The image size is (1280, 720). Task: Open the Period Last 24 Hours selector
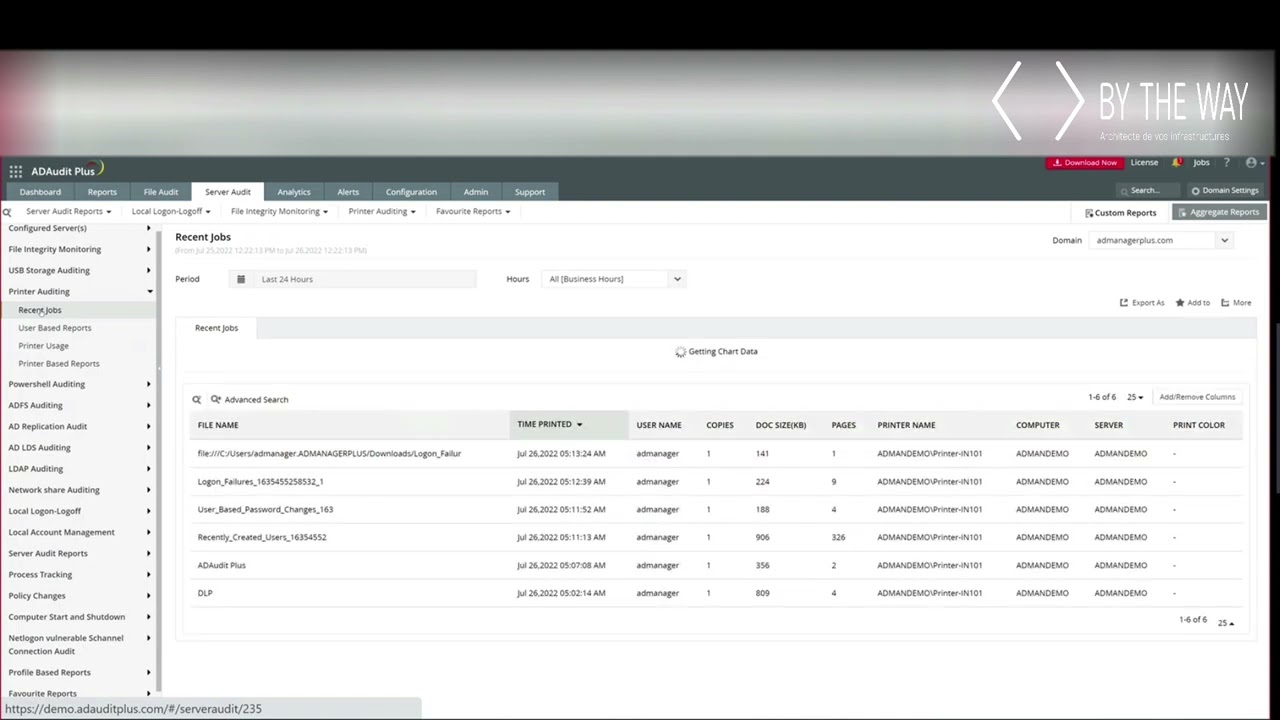(x=353, y=279)
